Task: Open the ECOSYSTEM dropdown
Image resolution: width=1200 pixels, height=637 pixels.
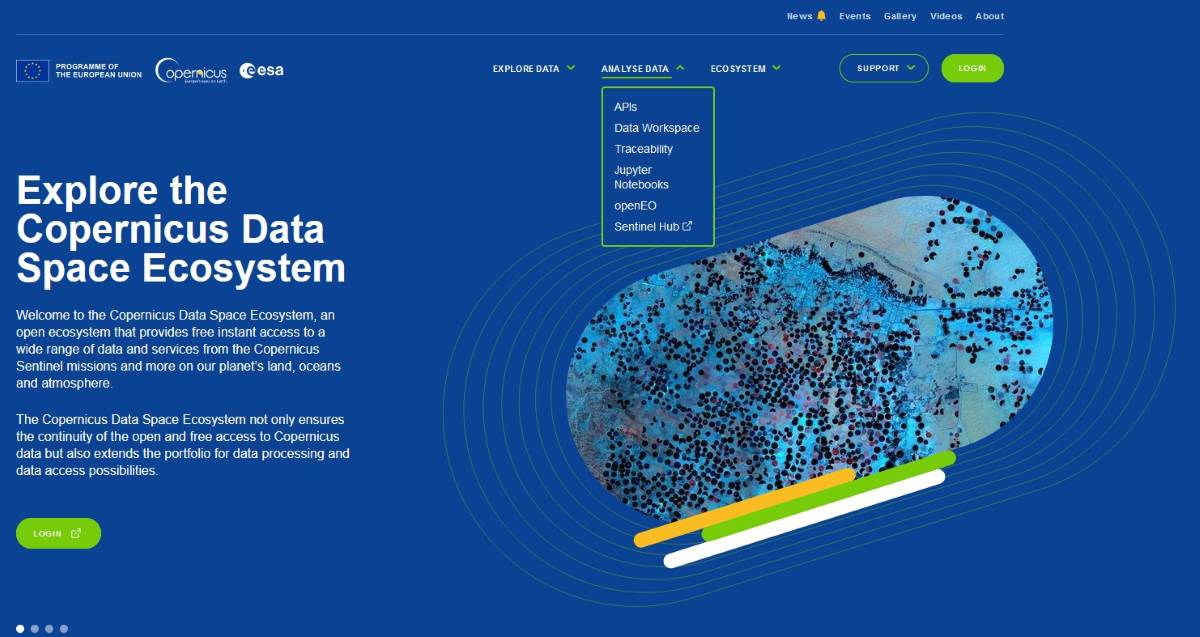Action: tap(744, 68)
